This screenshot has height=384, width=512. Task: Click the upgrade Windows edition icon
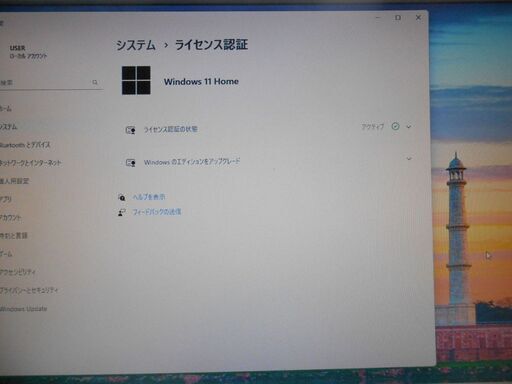coord(130,163)
